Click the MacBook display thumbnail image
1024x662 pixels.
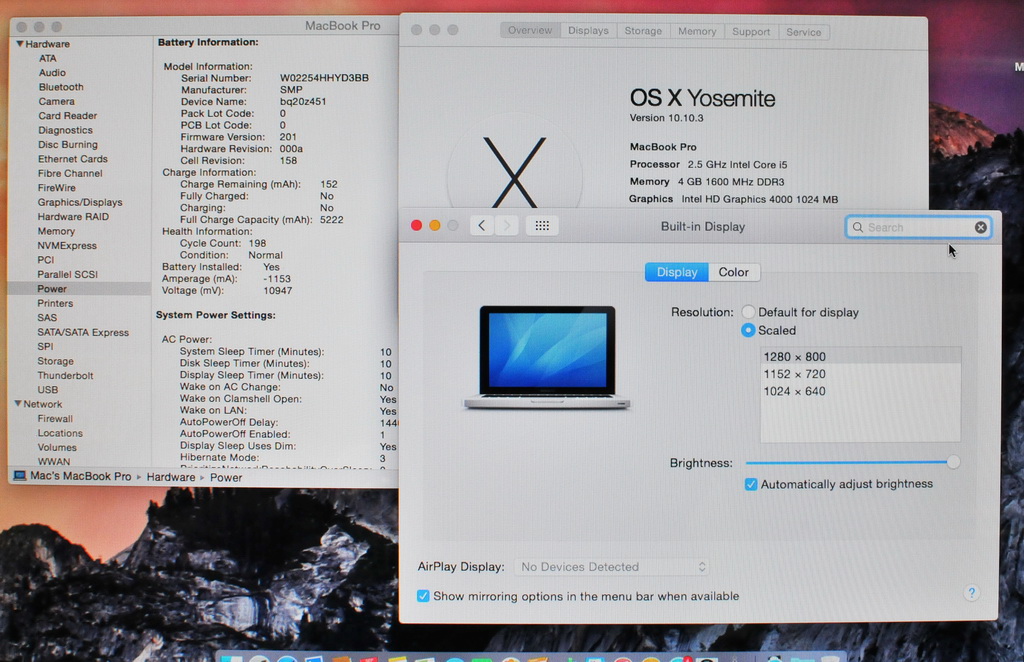point(547,357)
